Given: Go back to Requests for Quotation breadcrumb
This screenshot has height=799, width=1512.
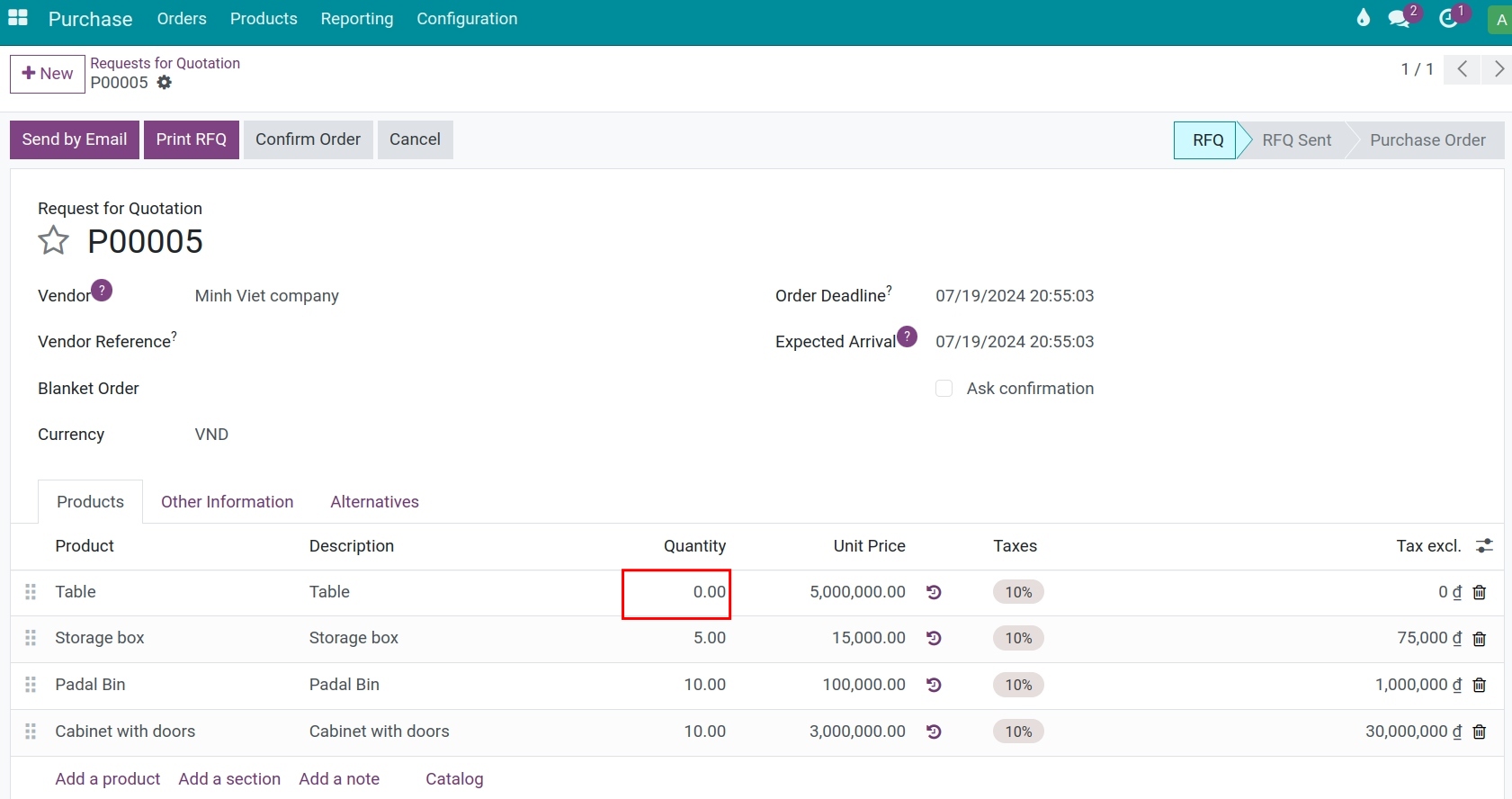Looking at the screenshot, I should pos(166,63).
